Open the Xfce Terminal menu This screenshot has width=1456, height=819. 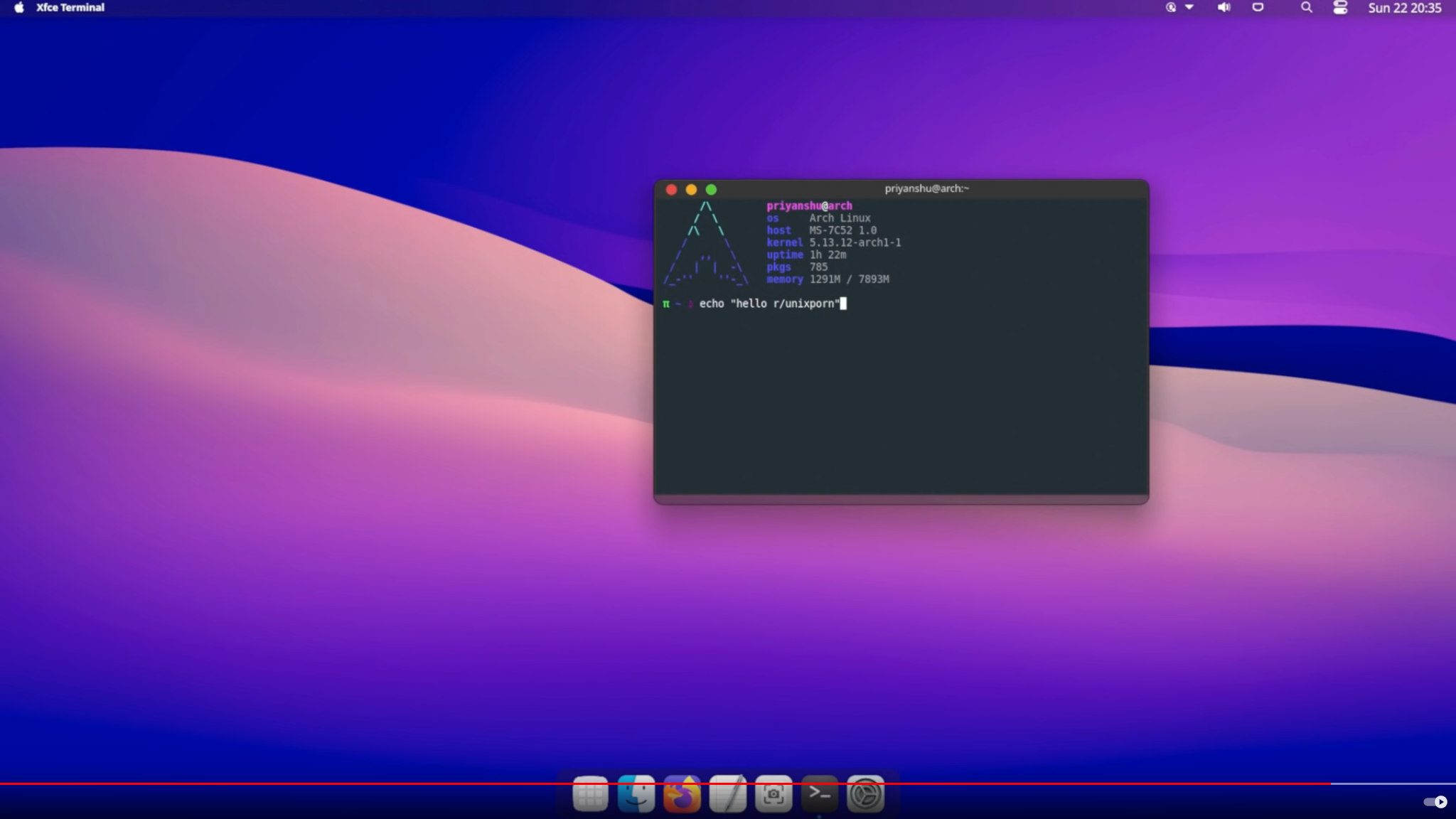[x=70, y=8]
